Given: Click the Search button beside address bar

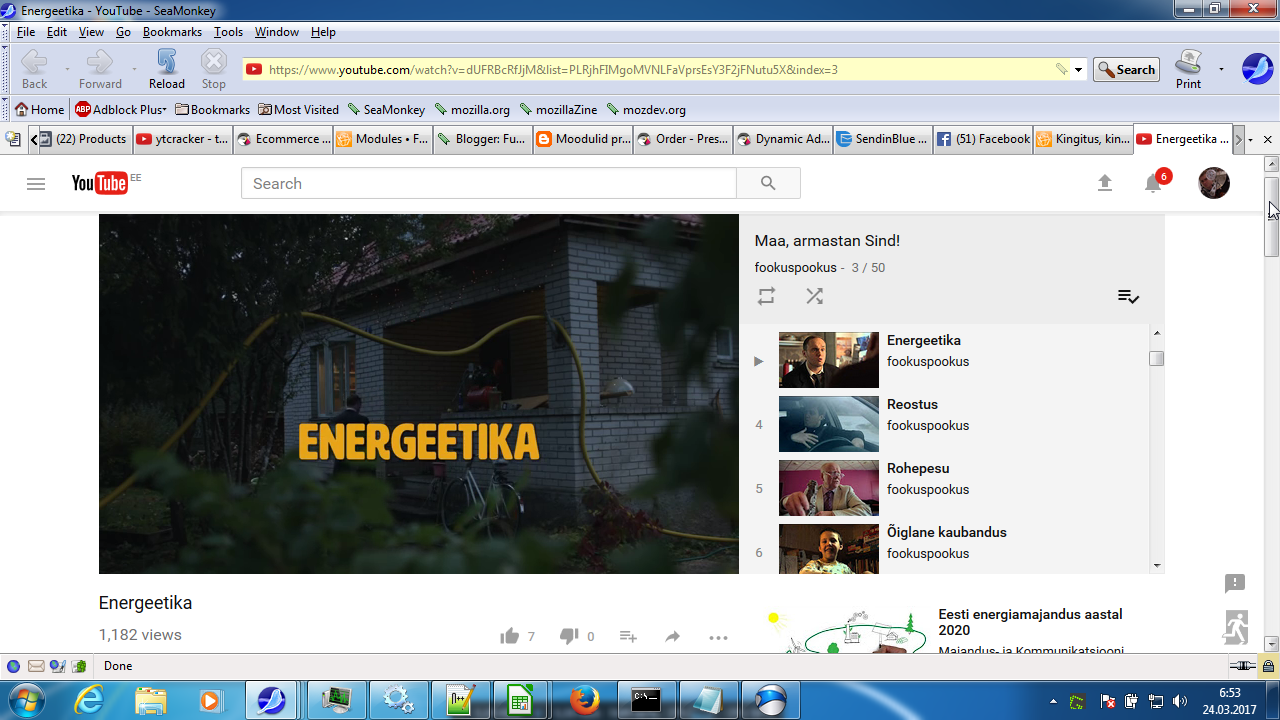Looking at the screenshot, I should pyautogui.click(x=1126, y=70).
